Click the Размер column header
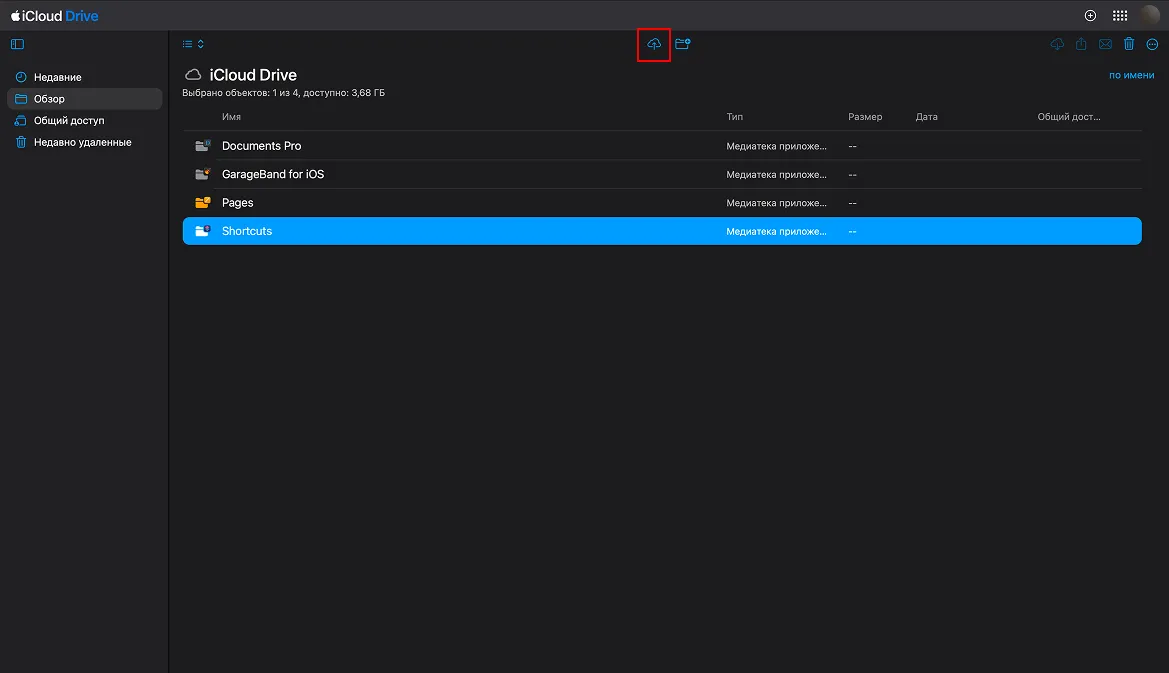The width and height of the screenshot is (1169, 673). 865,117
